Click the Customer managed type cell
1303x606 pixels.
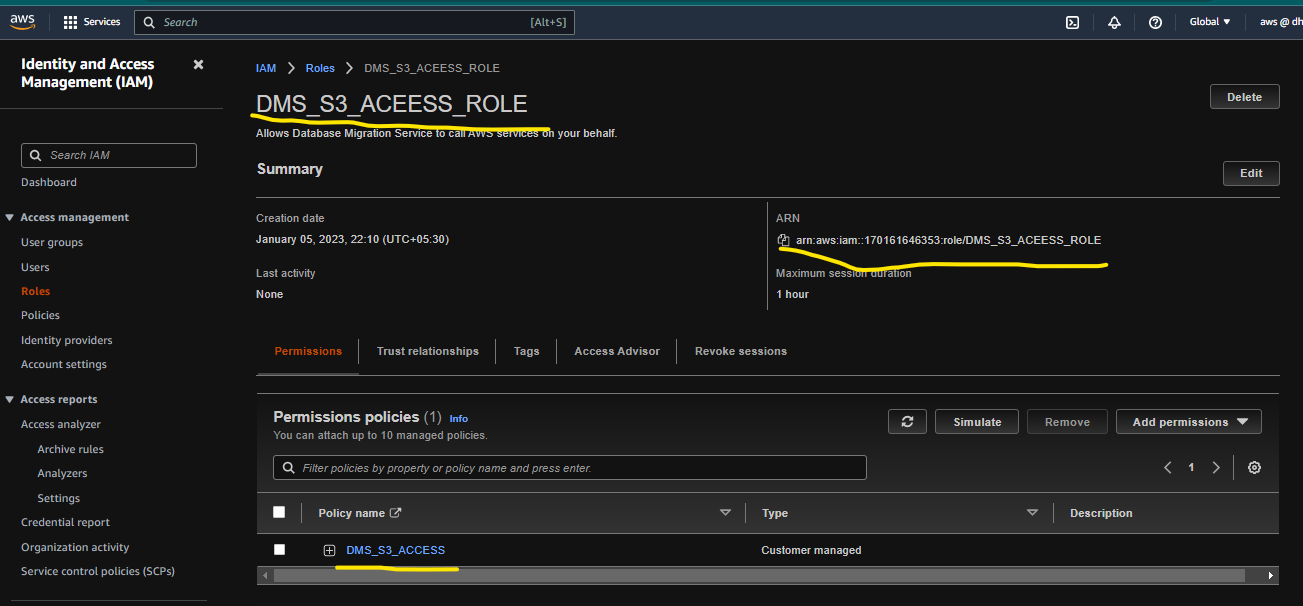(811, 550)
